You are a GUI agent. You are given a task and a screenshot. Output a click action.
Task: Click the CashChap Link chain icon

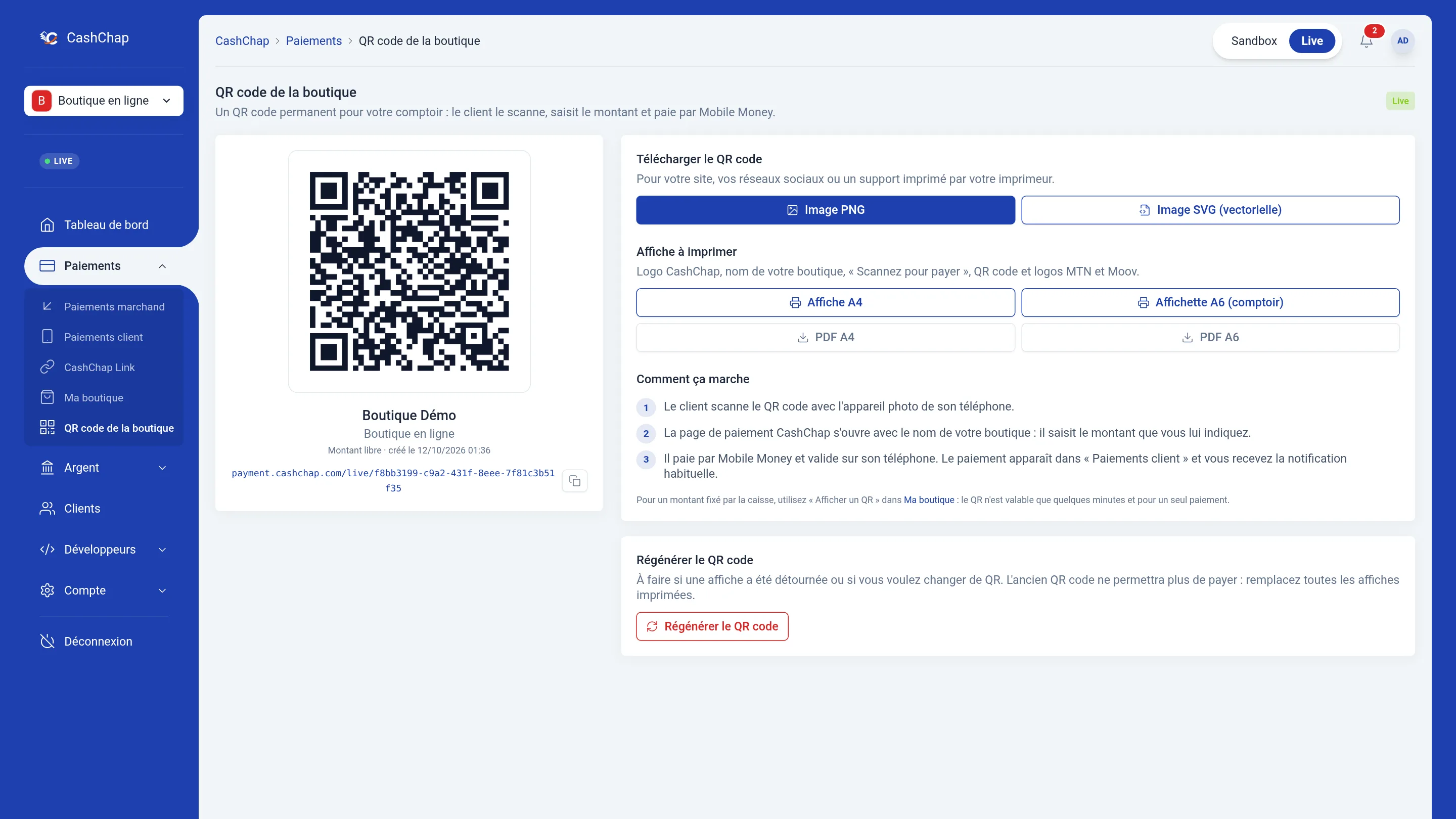pyautogui.click(x=48, y=368)
